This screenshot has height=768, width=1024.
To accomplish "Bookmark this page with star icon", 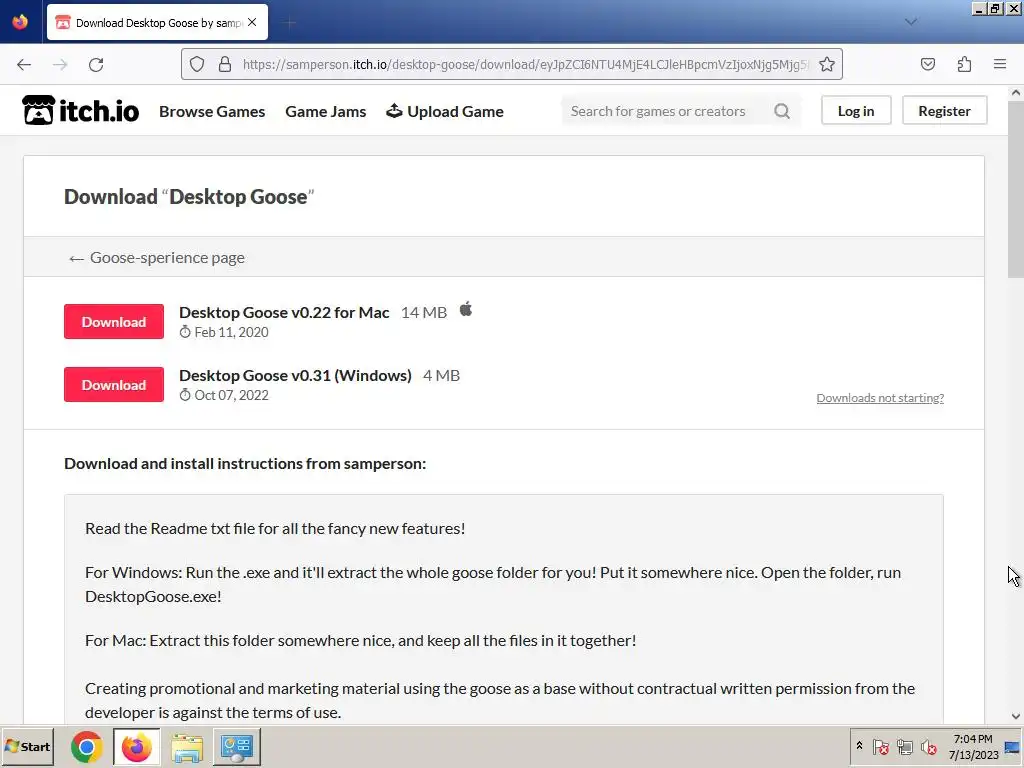I will pos(827,64).
